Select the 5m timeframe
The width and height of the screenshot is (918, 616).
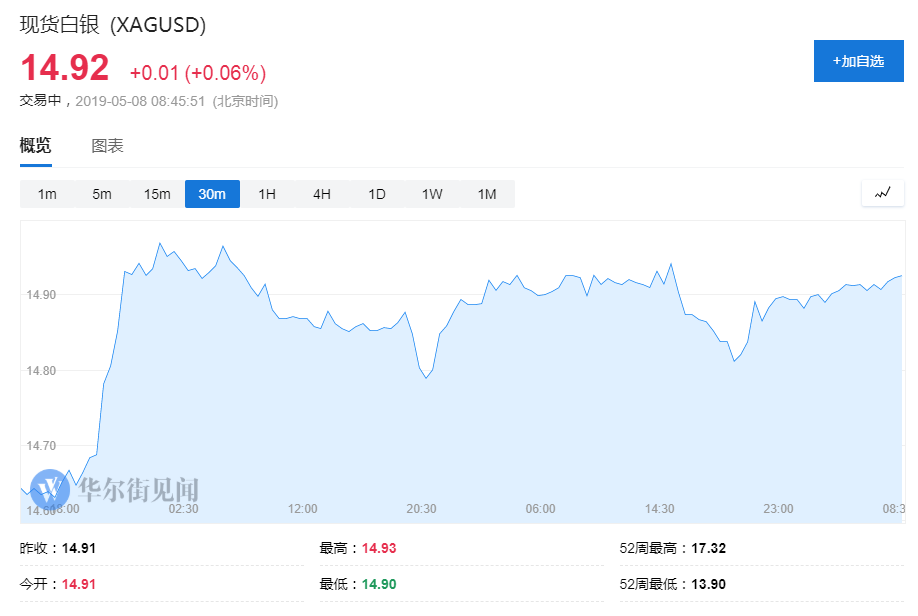tap(101, 194)
